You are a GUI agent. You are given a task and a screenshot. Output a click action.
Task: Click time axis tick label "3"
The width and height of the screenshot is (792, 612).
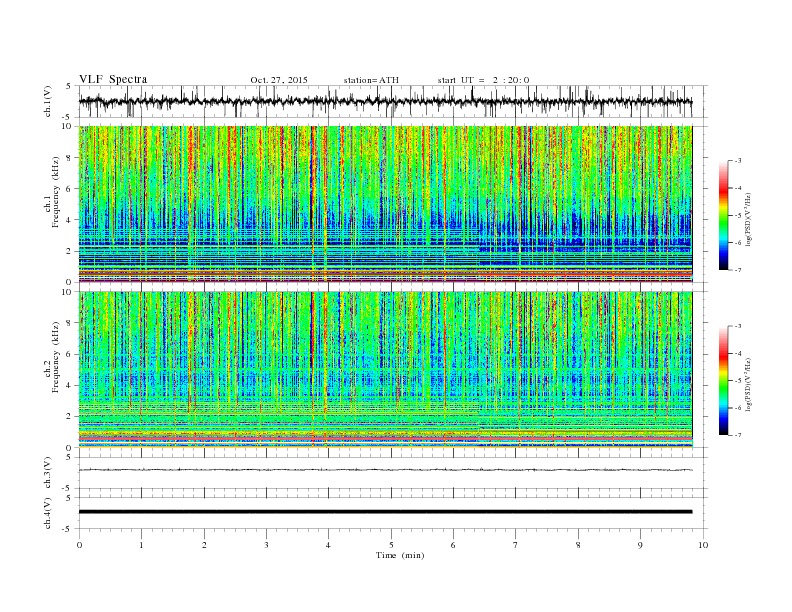point(267,545)
